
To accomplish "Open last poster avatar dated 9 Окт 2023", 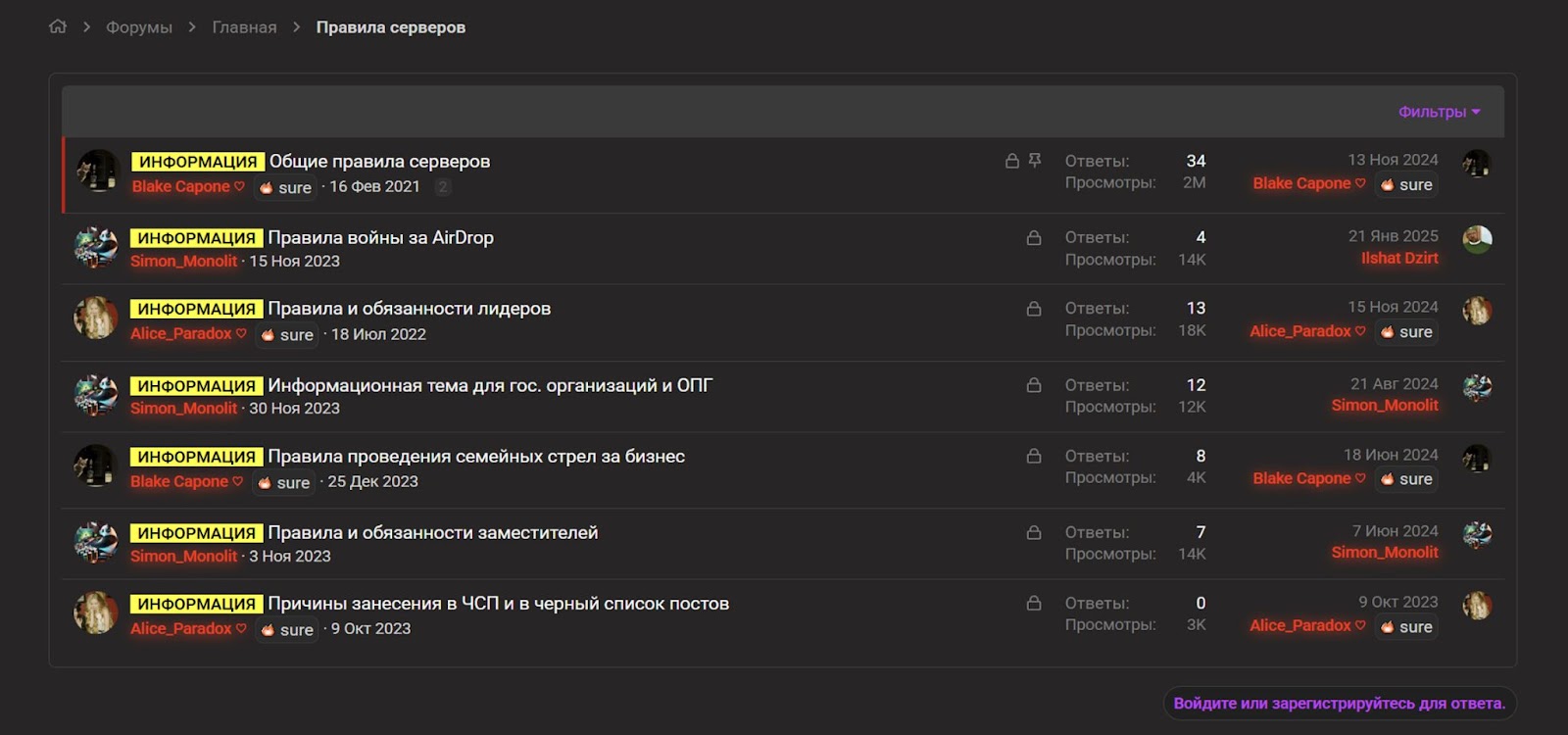I will click(x=1477, y=606).
